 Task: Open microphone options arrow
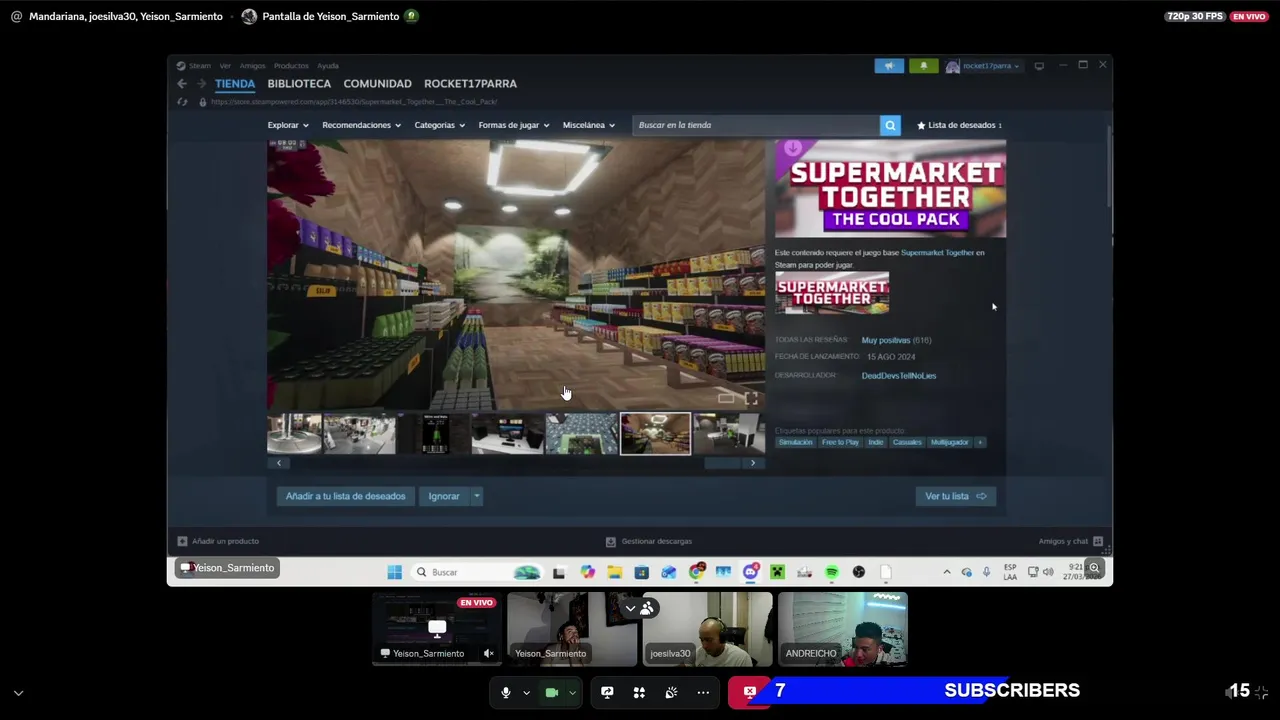pos(526,693)
